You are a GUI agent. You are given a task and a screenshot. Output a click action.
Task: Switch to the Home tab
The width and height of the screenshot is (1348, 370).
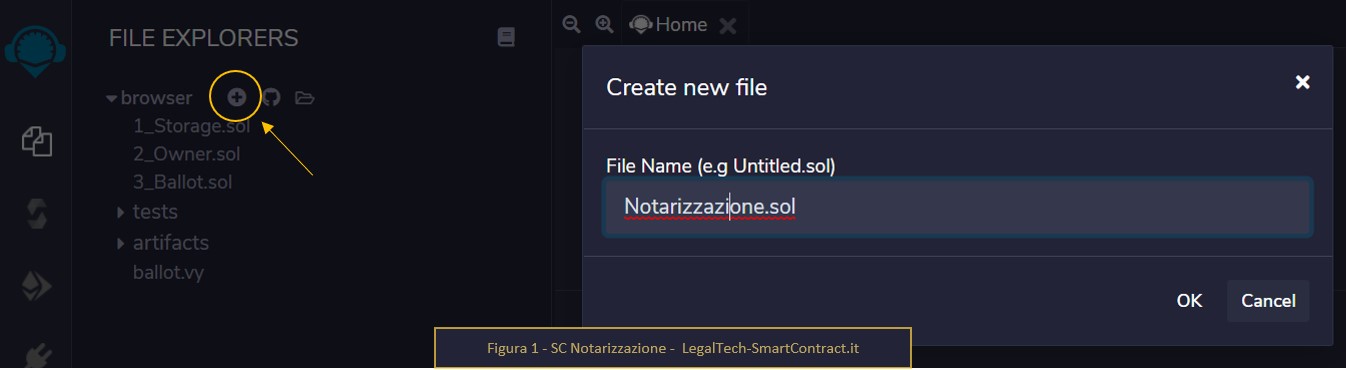pyautogui.click(x=669, y=25)
